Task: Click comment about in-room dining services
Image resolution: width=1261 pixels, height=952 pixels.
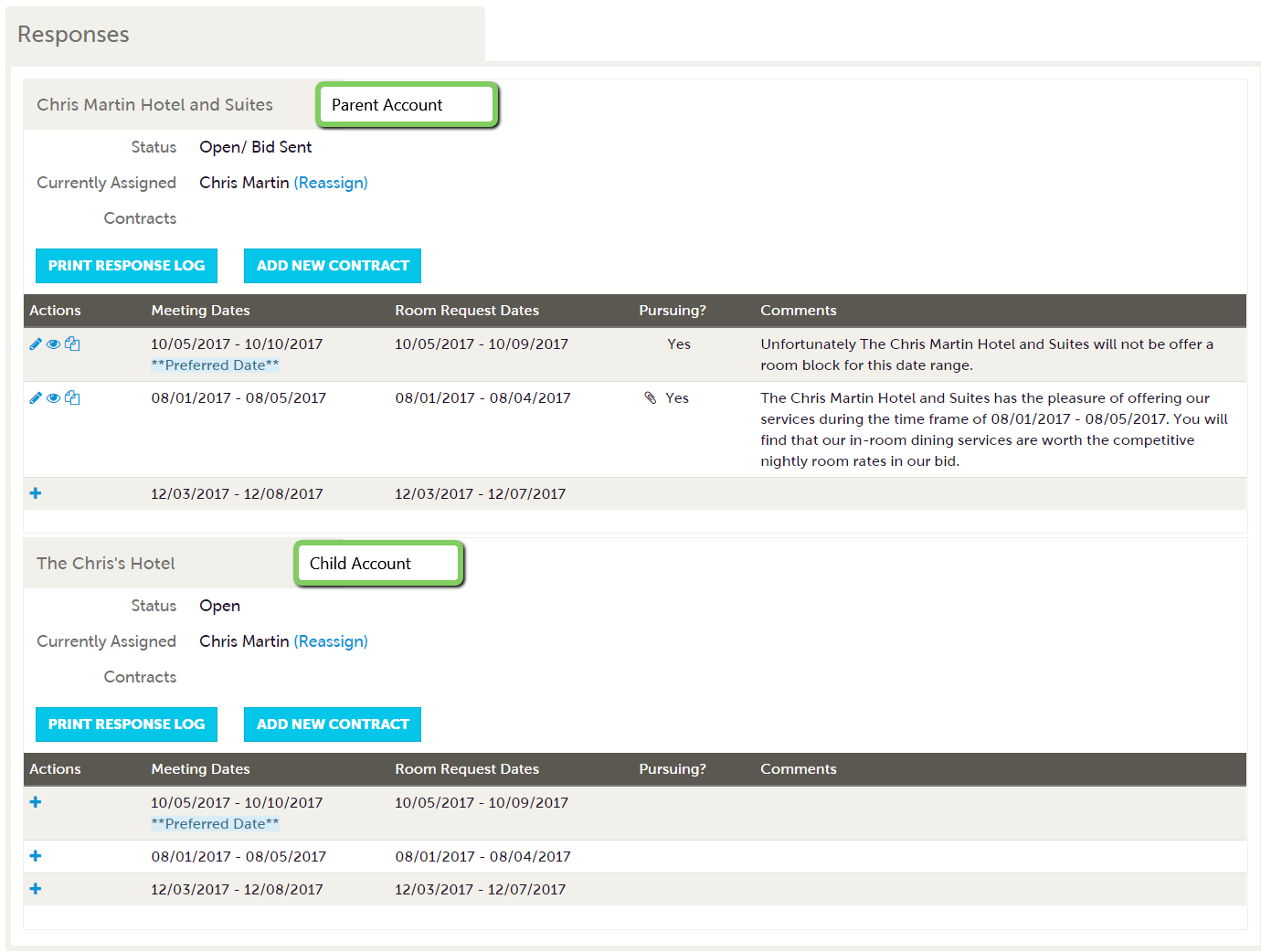Action: click(994, 429)
